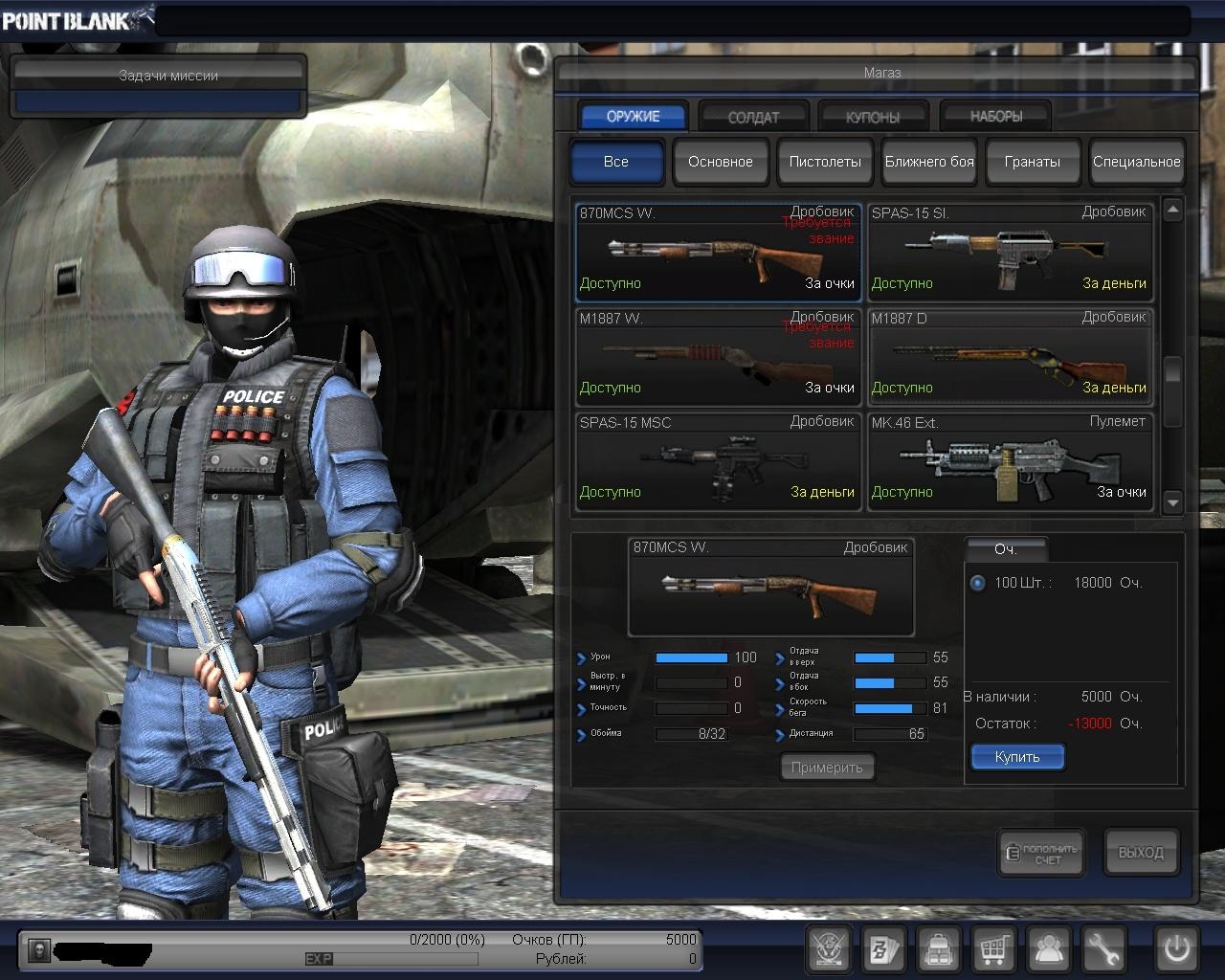Click the player rank avatar icon
This screenshot has height=980, width=1225.
pyautogui.click(x=39, y=950)
